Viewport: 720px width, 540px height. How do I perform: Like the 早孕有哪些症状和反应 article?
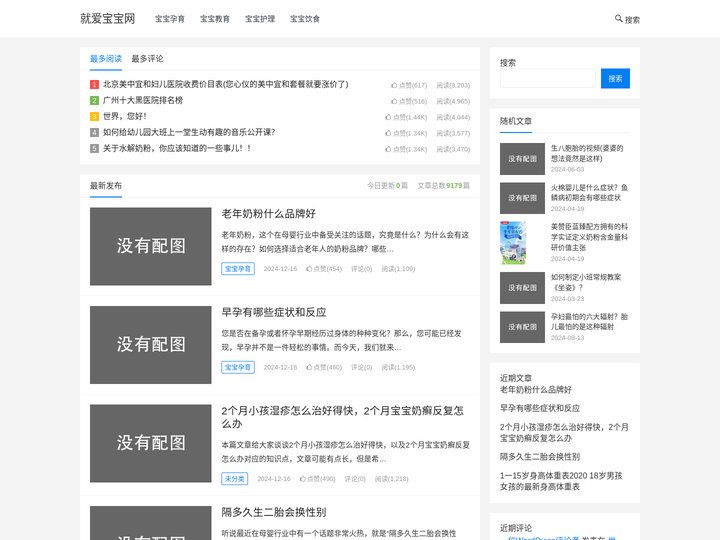(324, 367)
